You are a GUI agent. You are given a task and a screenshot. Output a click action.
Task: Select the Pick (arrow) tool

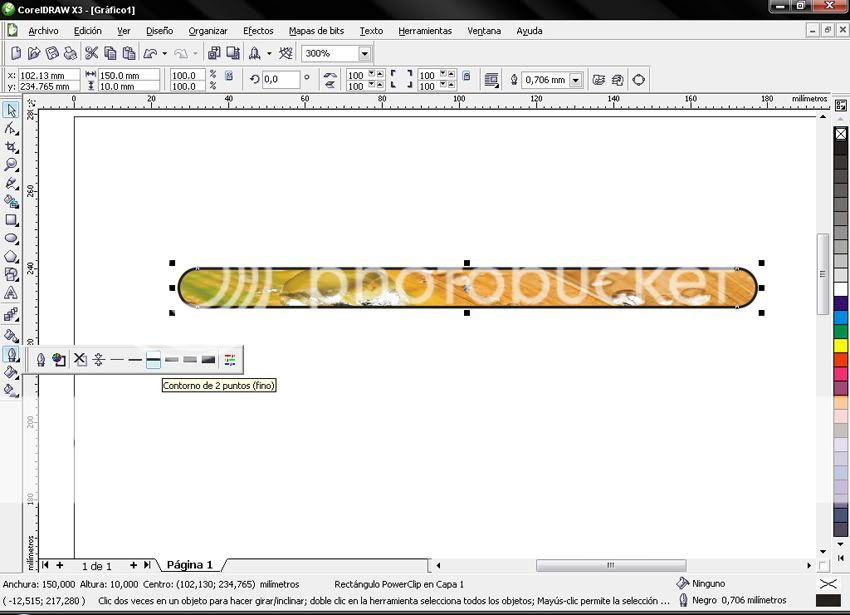coord(11,110)
